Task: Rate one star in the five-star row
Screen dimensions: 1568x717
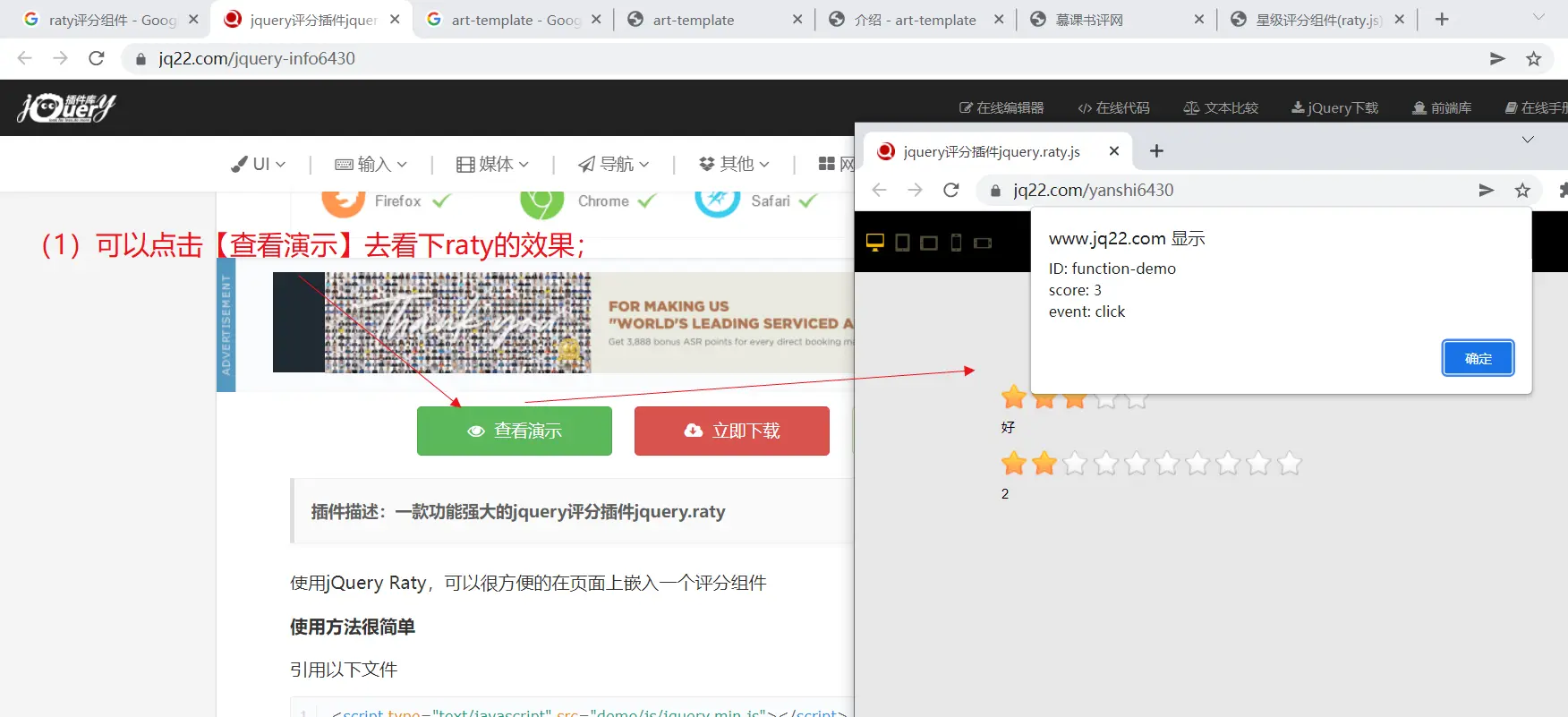Action: (x=1014, y=397)
